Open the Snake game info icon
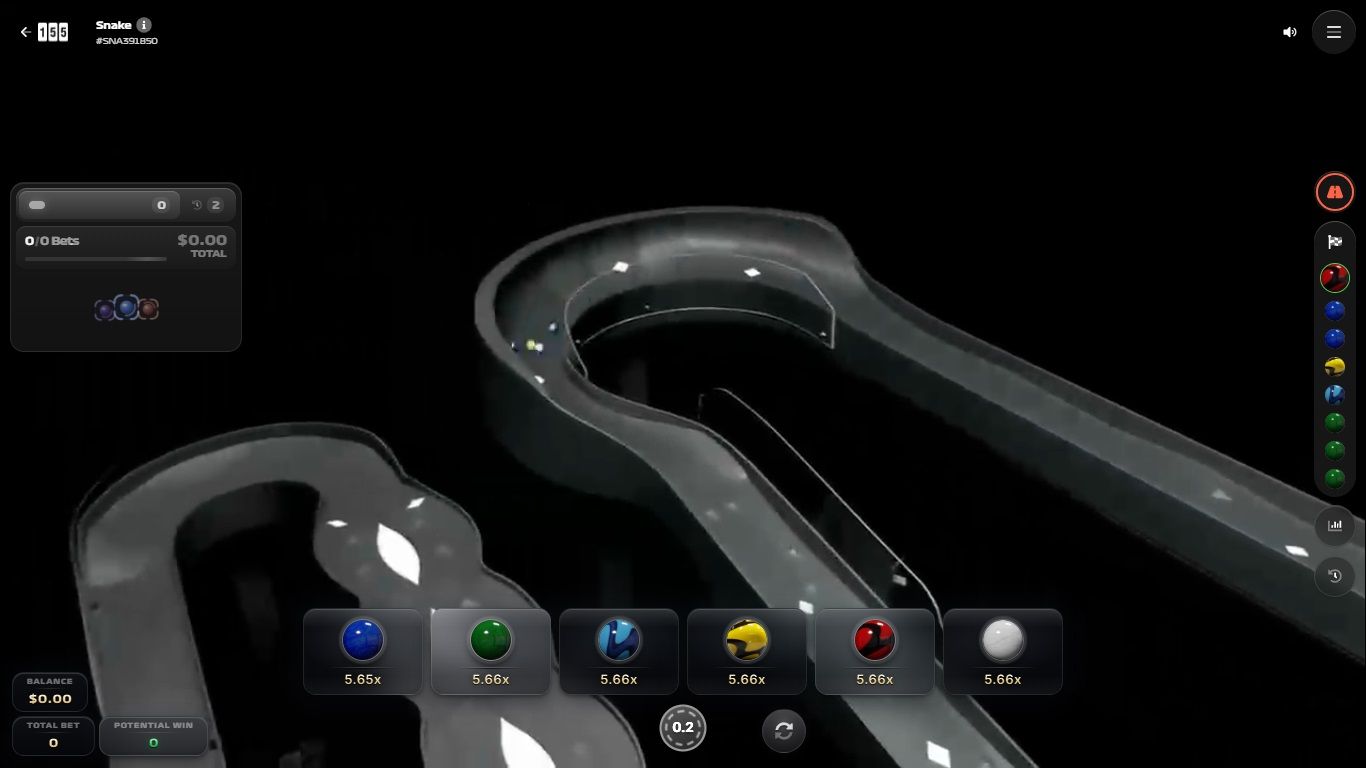Screen dimensions: 1366x768 [144, 25]
